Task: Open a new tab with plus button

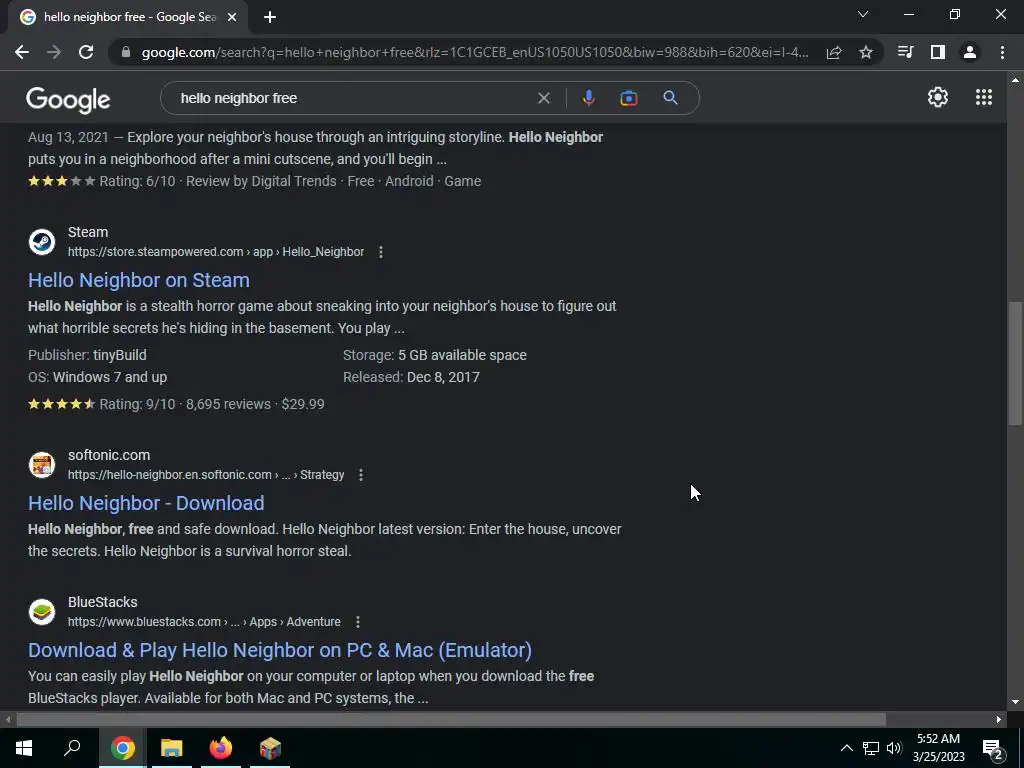Action: pos(270,17)
